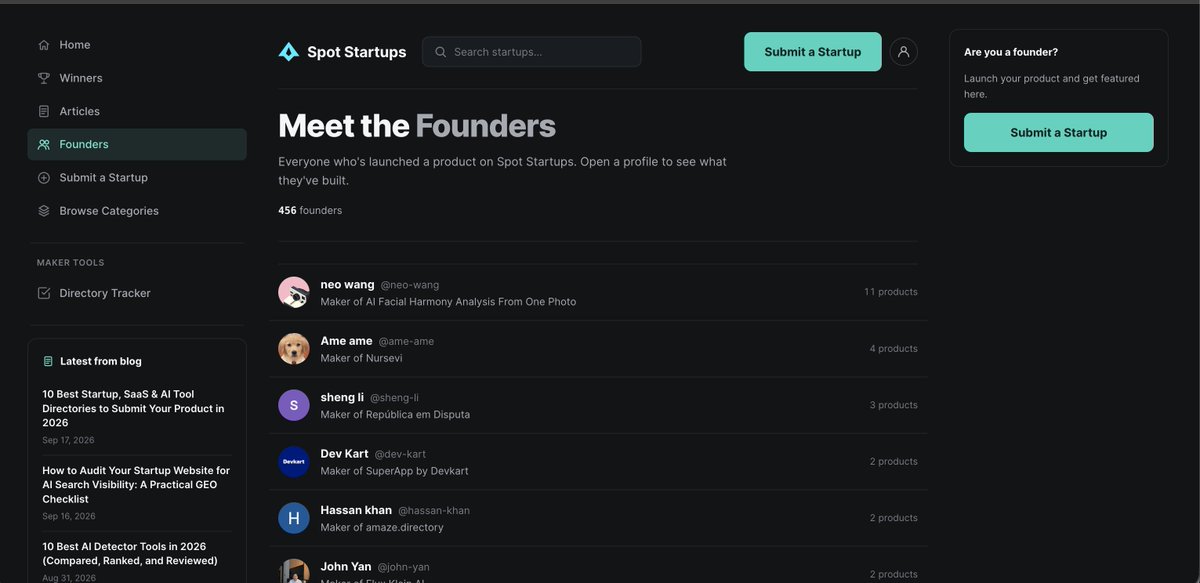This screenshot has width=1200, height=583.
Task: Click '4 products' count for Ame ame
Action: pyautogui.click(x=894, y=349)
